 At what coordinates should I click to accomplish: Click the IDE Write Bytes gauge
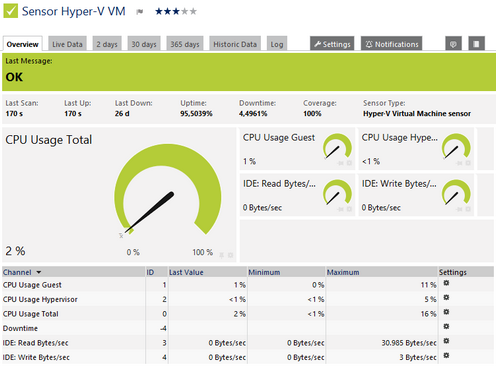pos(456,193)
